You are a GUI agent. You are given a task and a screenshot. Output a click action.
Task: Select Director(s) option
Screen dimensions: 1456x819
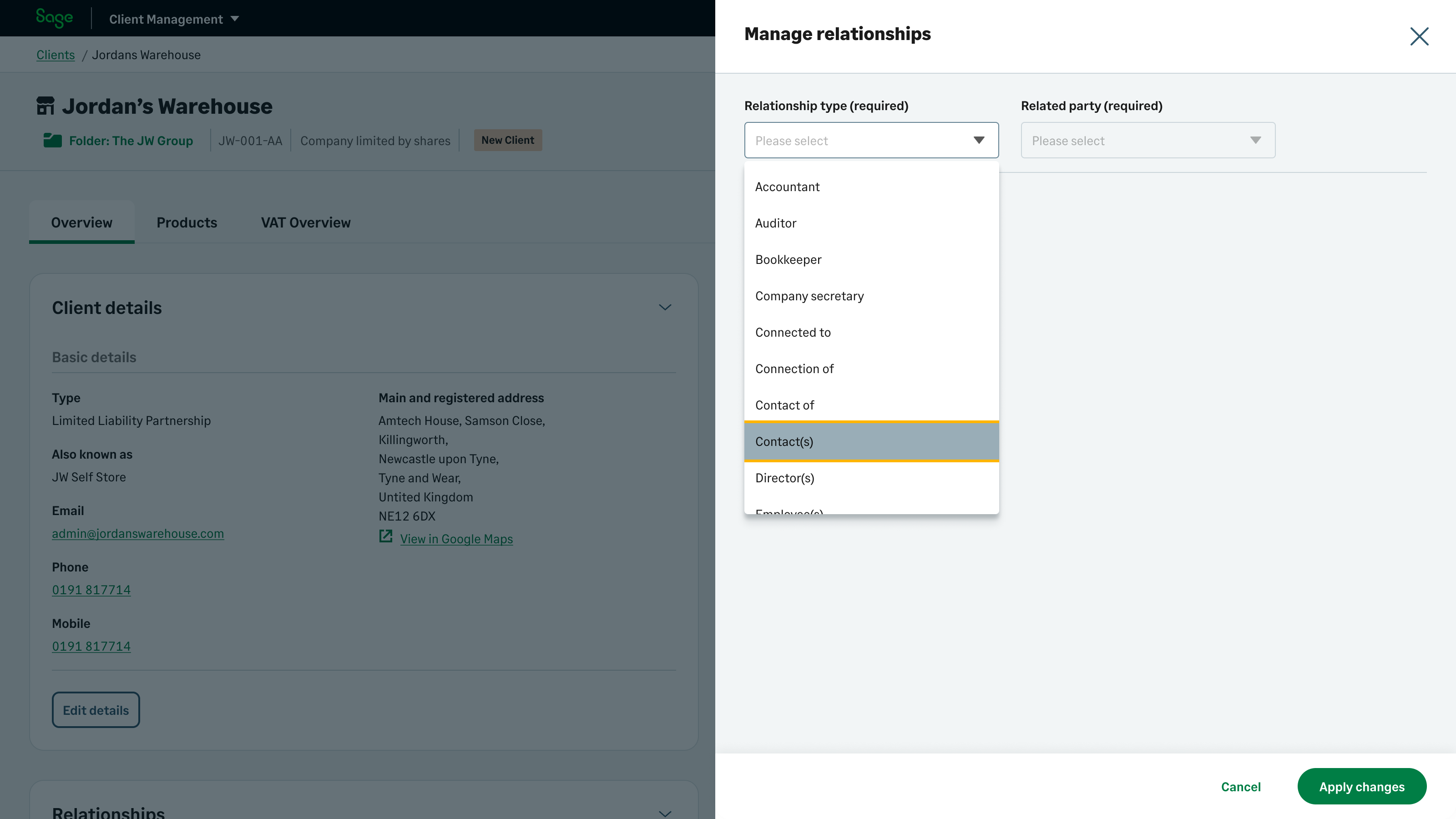784,478
